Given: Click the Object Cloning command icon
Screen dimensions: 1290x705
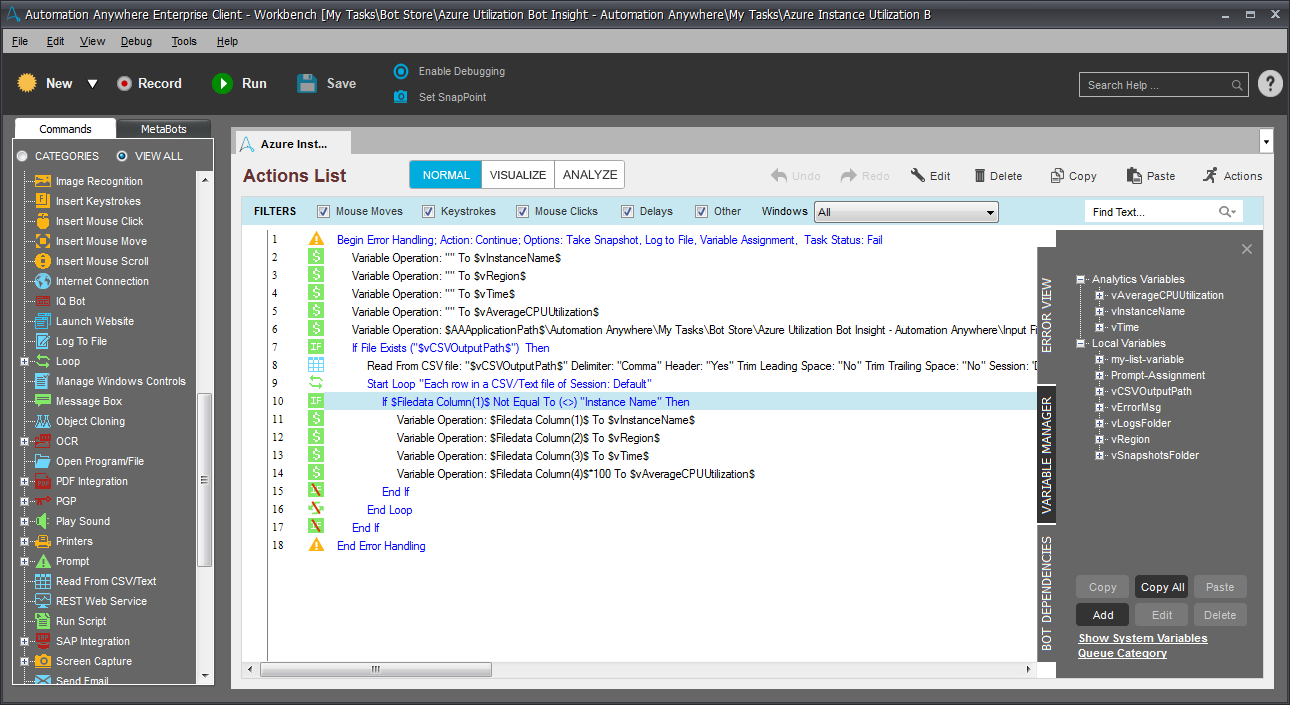Looking at the screenshot, I should click(x=43, y=421).
